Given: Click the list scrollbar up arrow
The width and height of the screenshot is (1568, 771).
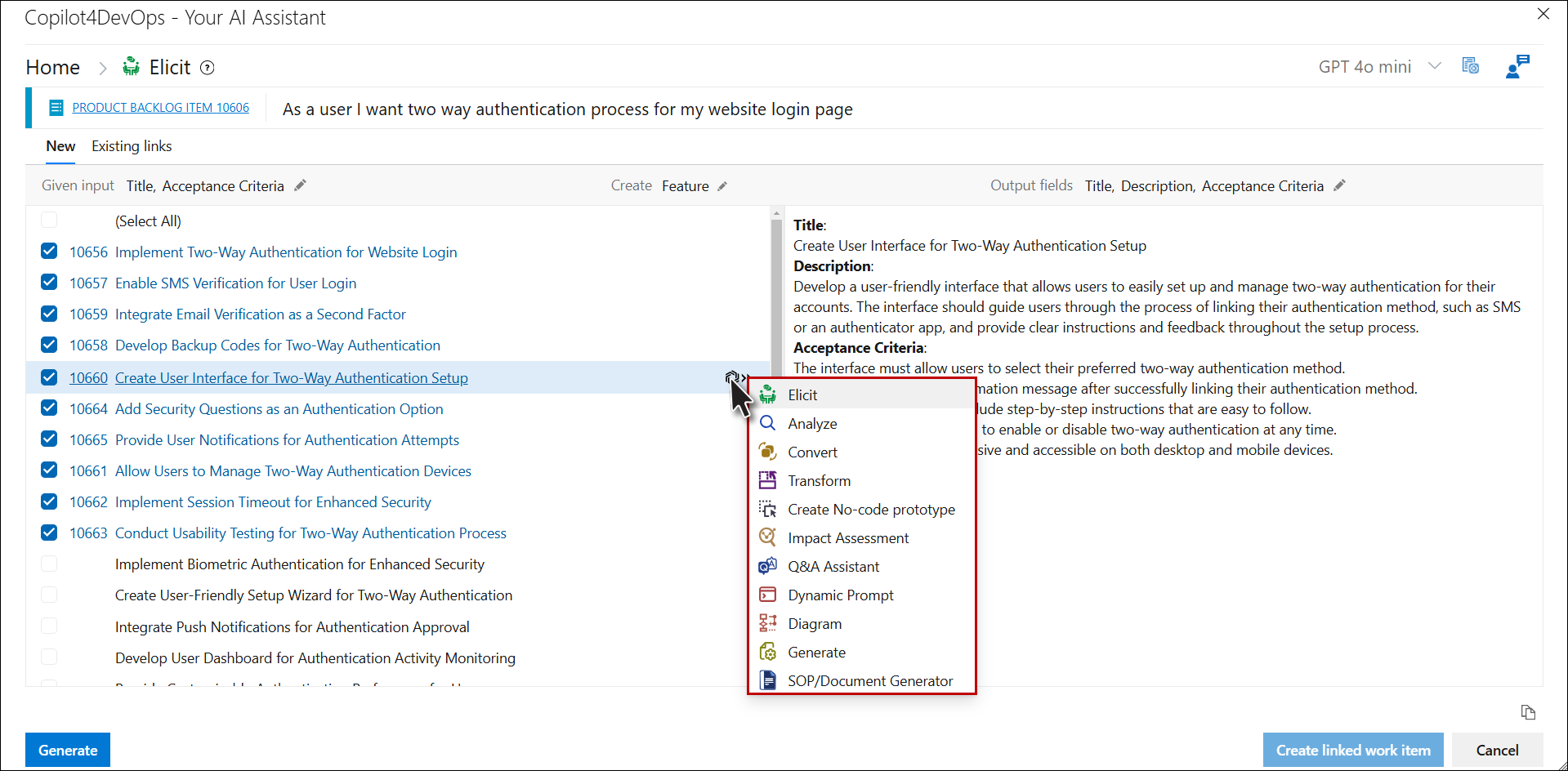Looking at the screenshot, I should click(x=776, y=212).
